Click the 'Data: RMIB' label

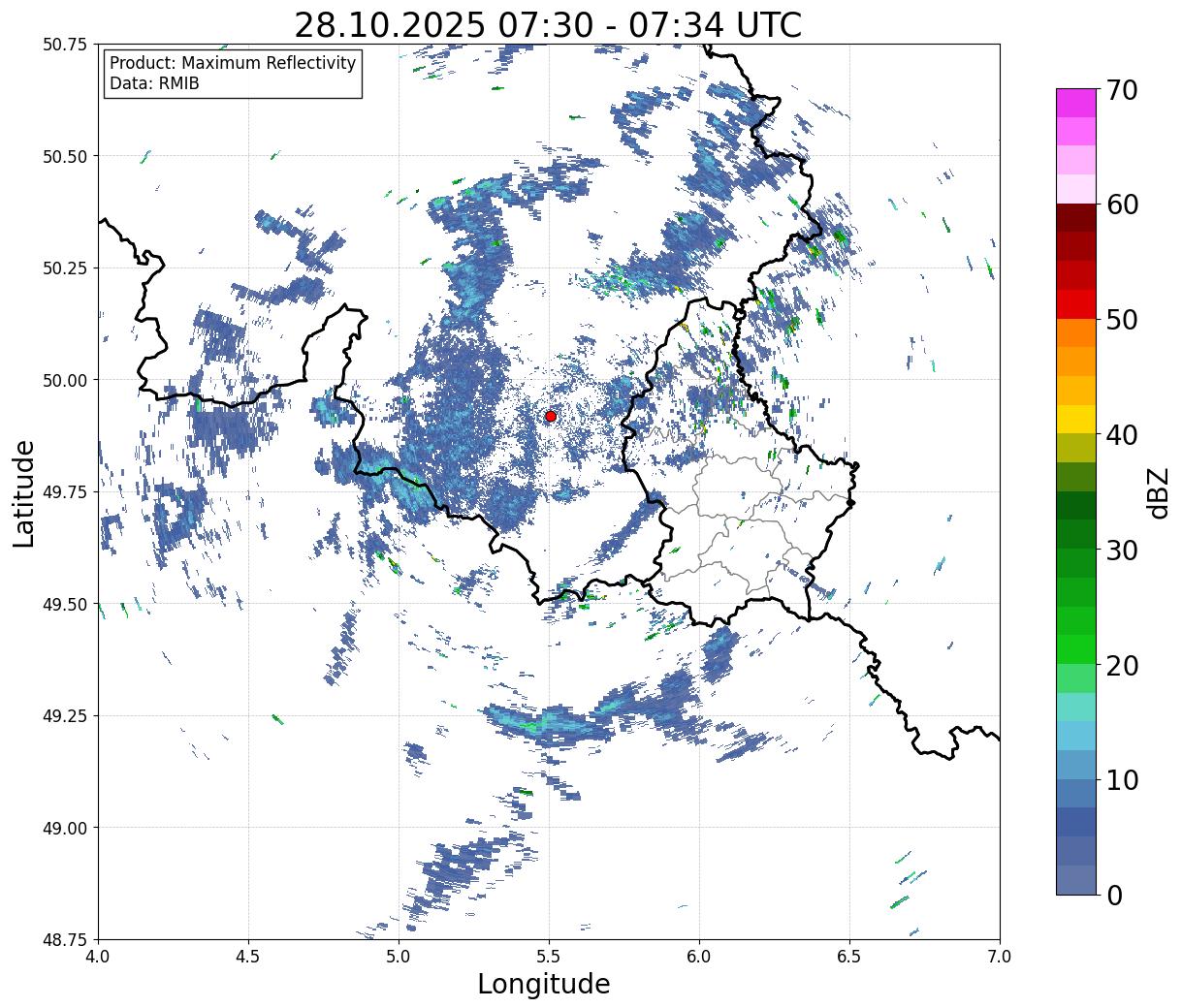(154, 83)
